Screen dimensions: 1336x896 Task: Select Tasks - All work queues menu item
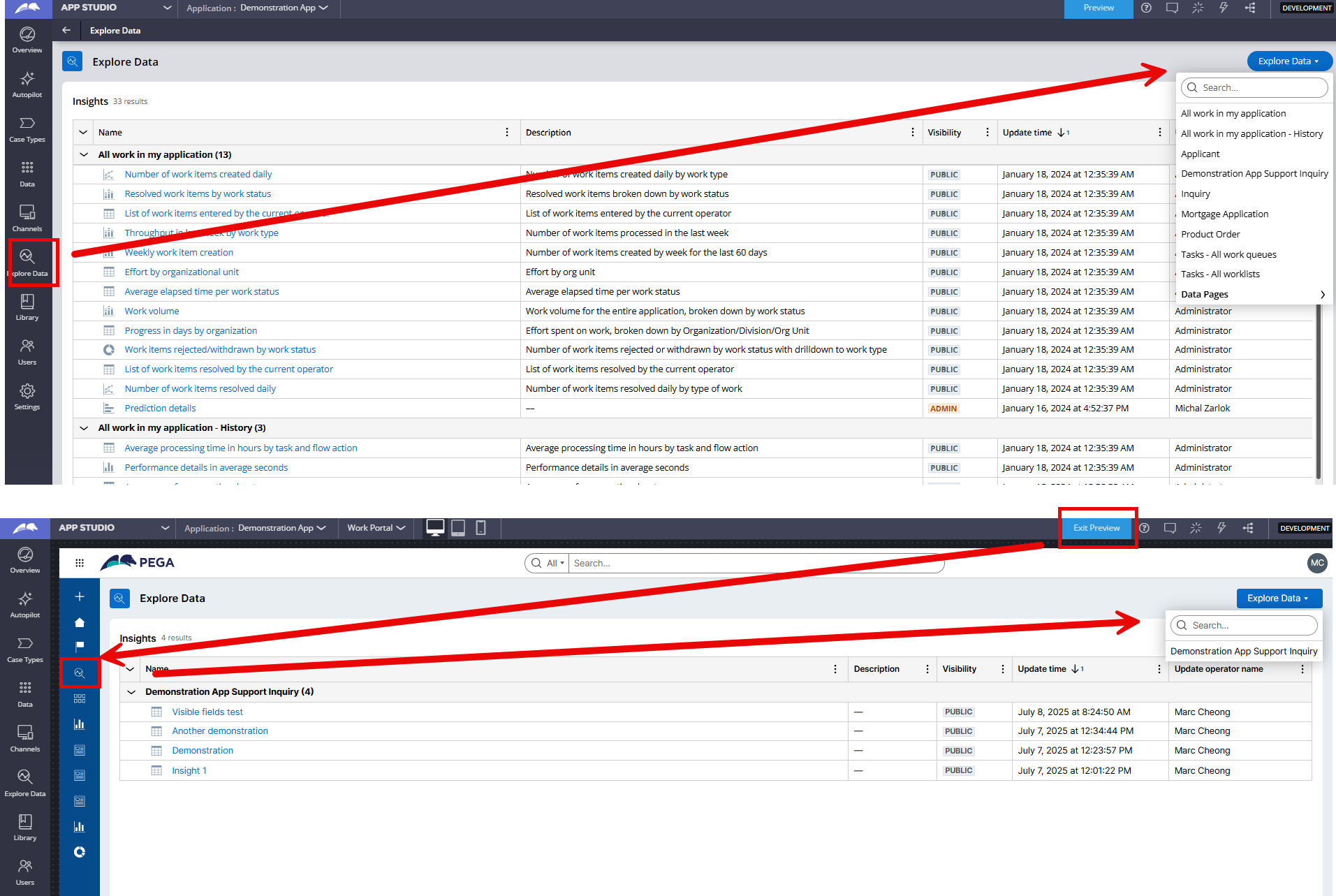[1229, 255]
